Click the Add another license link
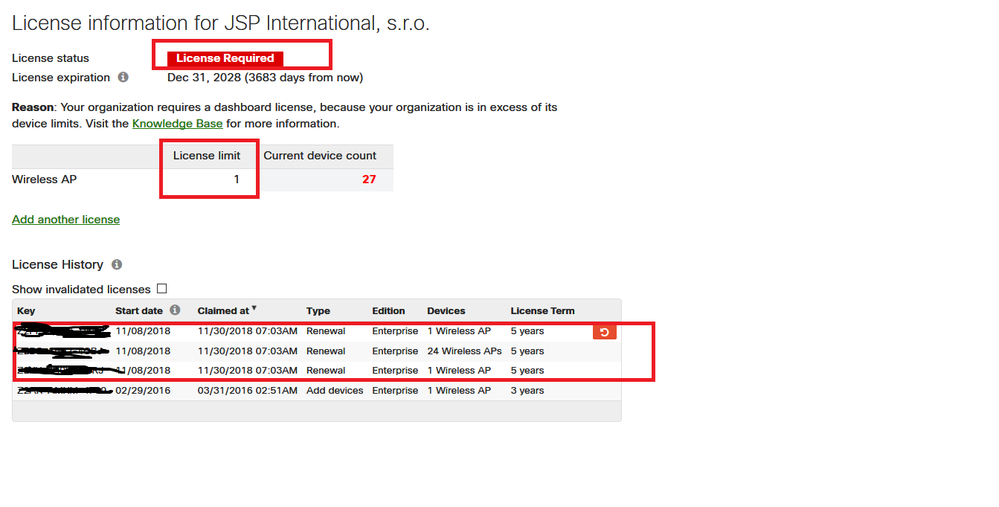The width and height of the screenshot is (999, 507). pos(65,219)
